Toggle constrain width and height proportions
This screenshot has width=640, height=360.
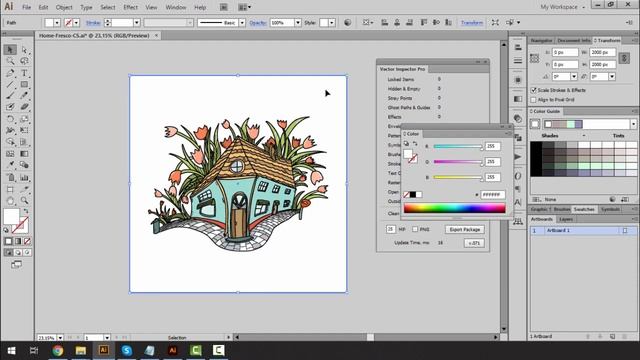click(x=624, y=58)
